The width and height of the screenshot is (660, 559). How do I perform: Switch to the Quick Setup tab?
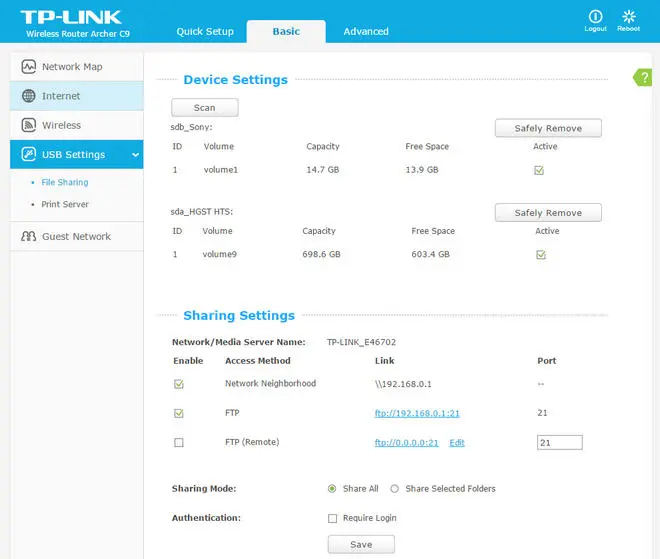click(205, 31)
